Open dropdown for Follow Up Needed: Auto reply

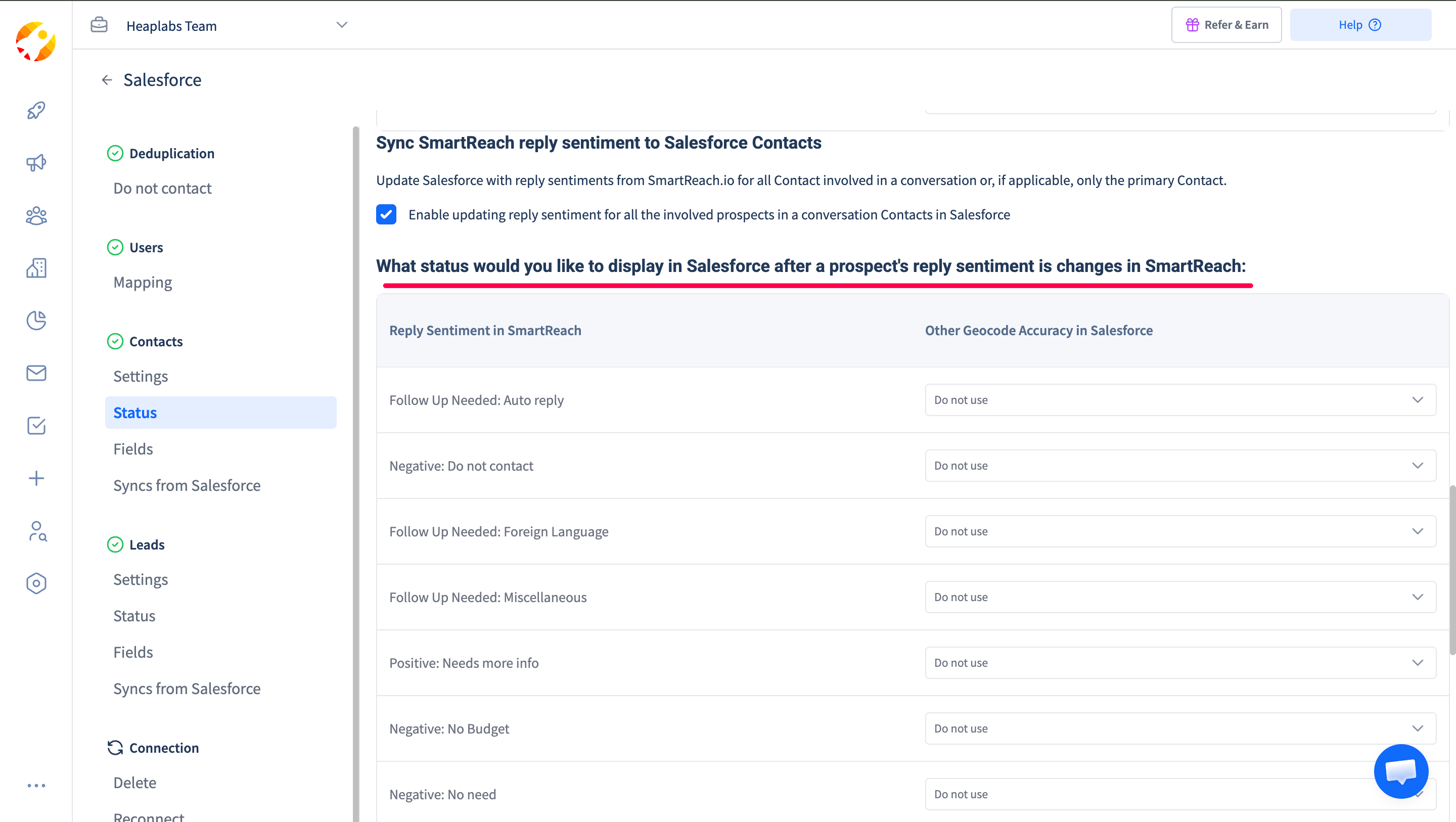tap(1180, 400)
